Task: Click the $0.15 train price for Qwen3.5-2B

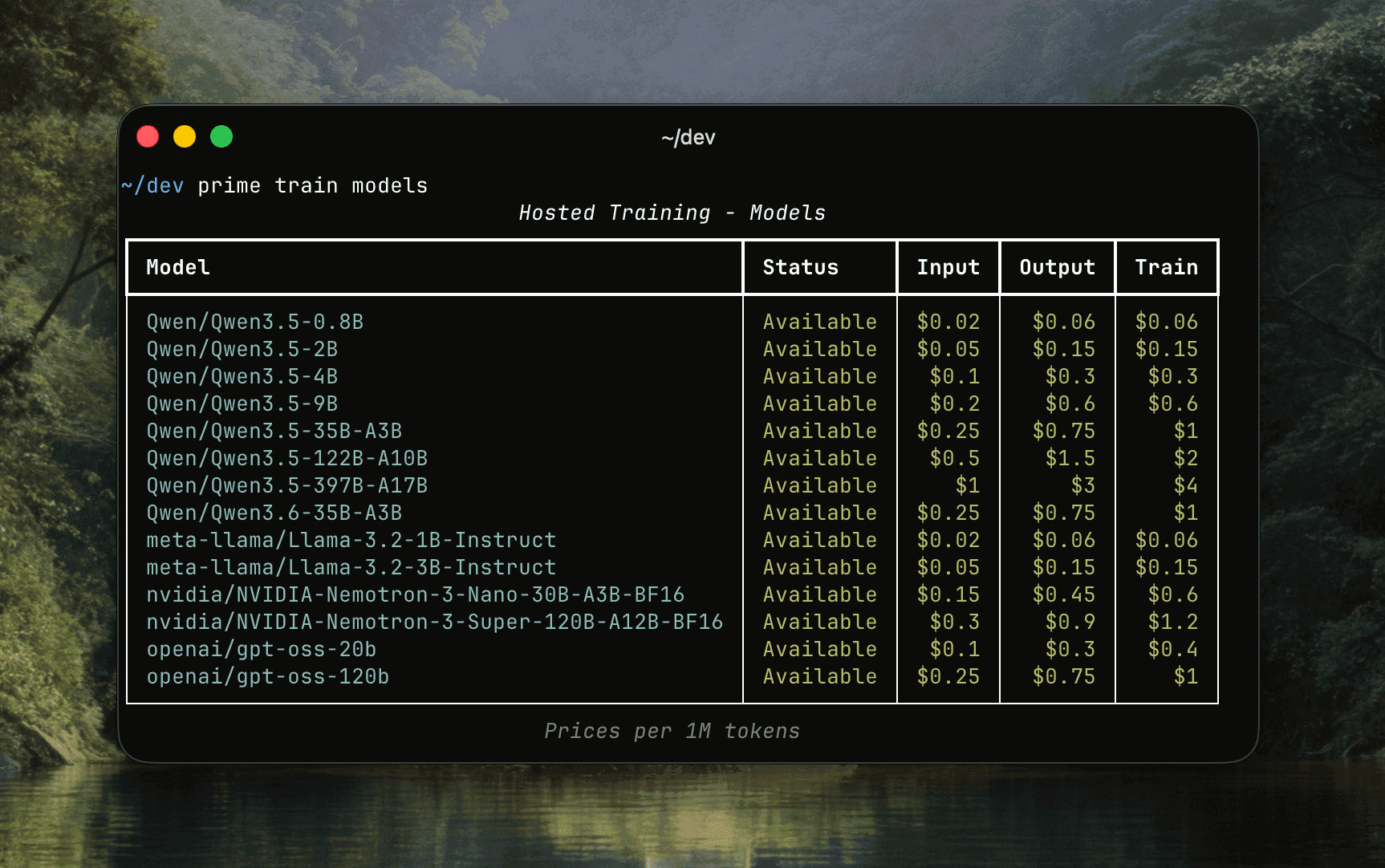Action: (x=1167, y=350)
